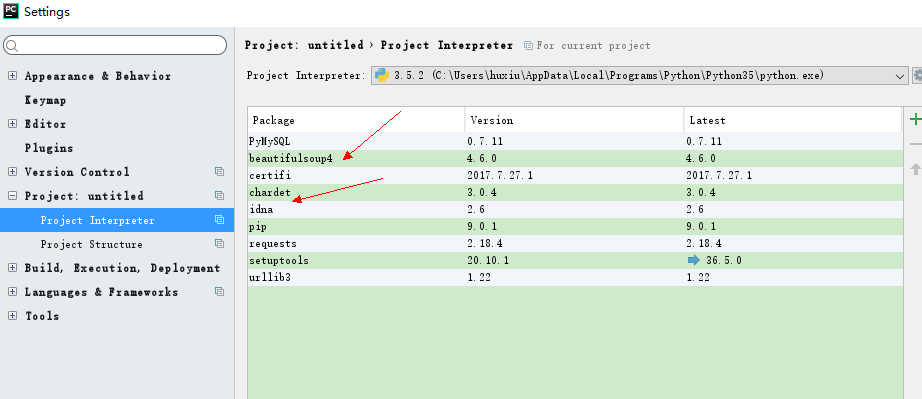Click the settings search input field
This screenshot has height=399, width=922.
[115, 45]
